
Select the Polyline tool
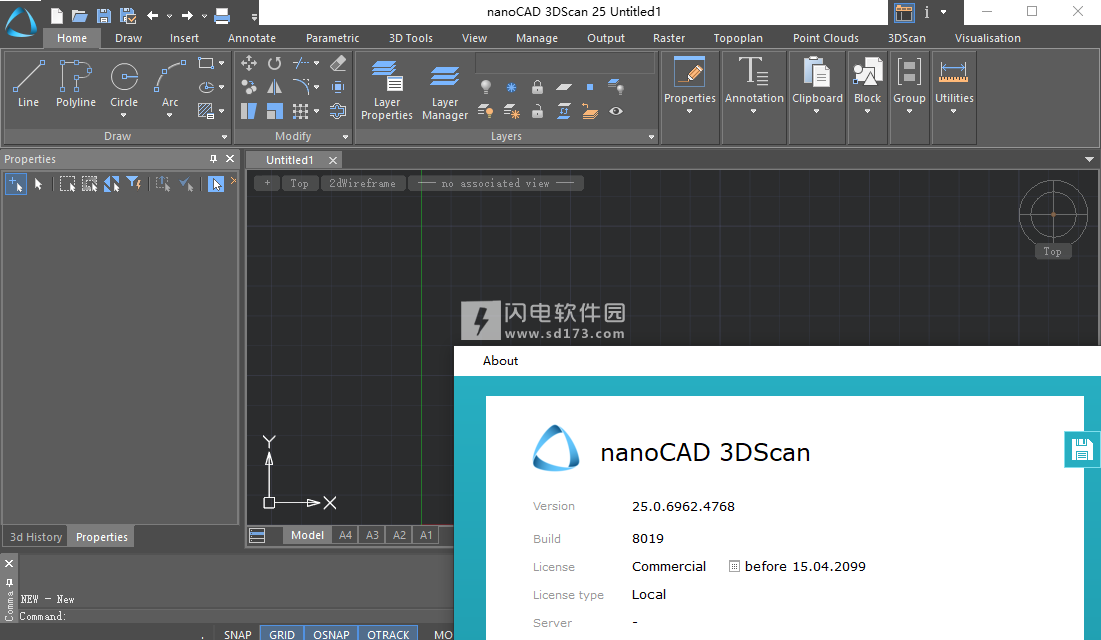point(76,84)
